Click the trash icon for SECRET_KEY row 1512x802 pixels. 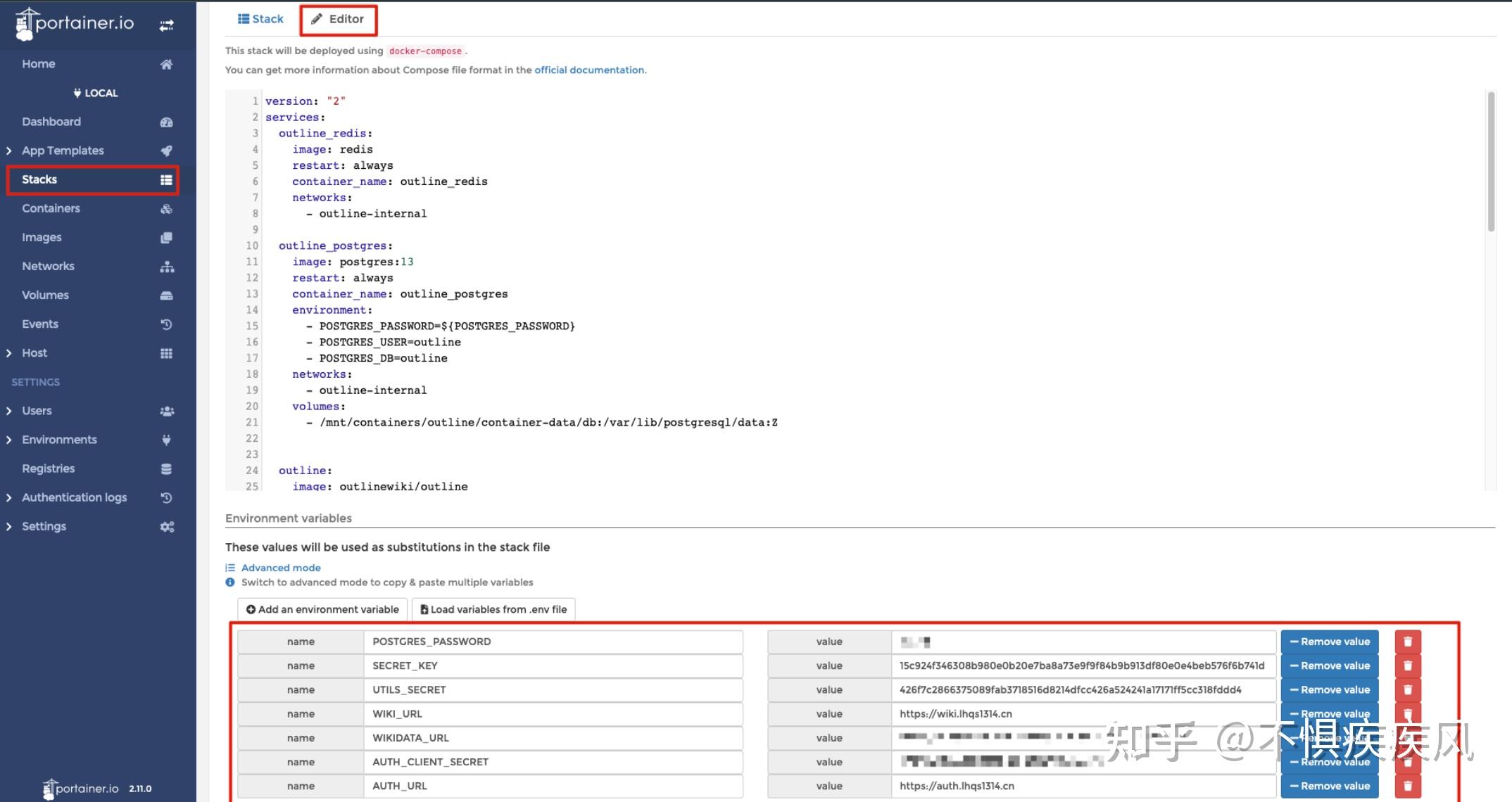tap(1408, 666)
